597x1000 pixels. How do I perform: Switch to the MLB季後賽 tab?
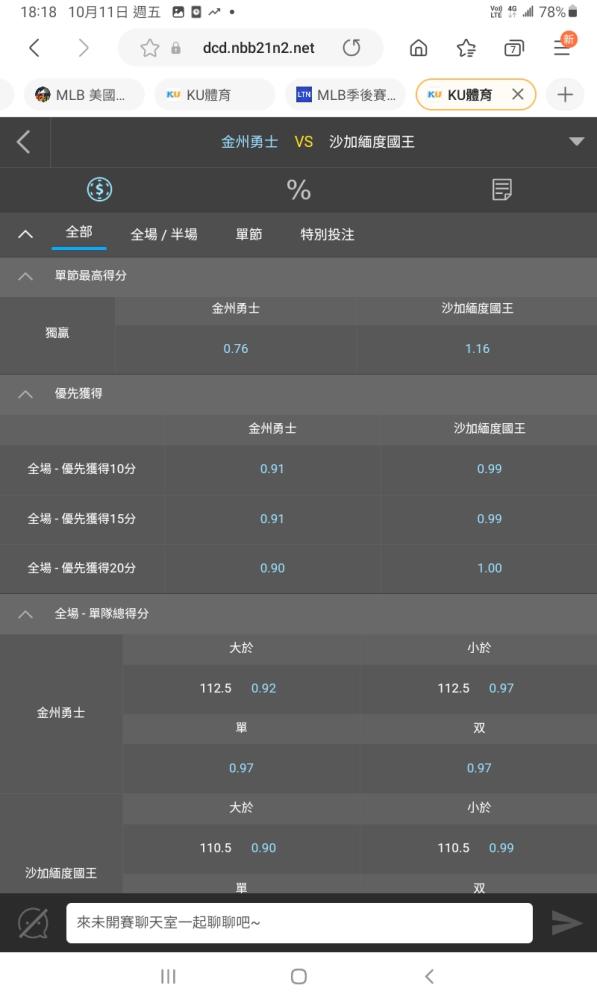click(x=345, y=95)
